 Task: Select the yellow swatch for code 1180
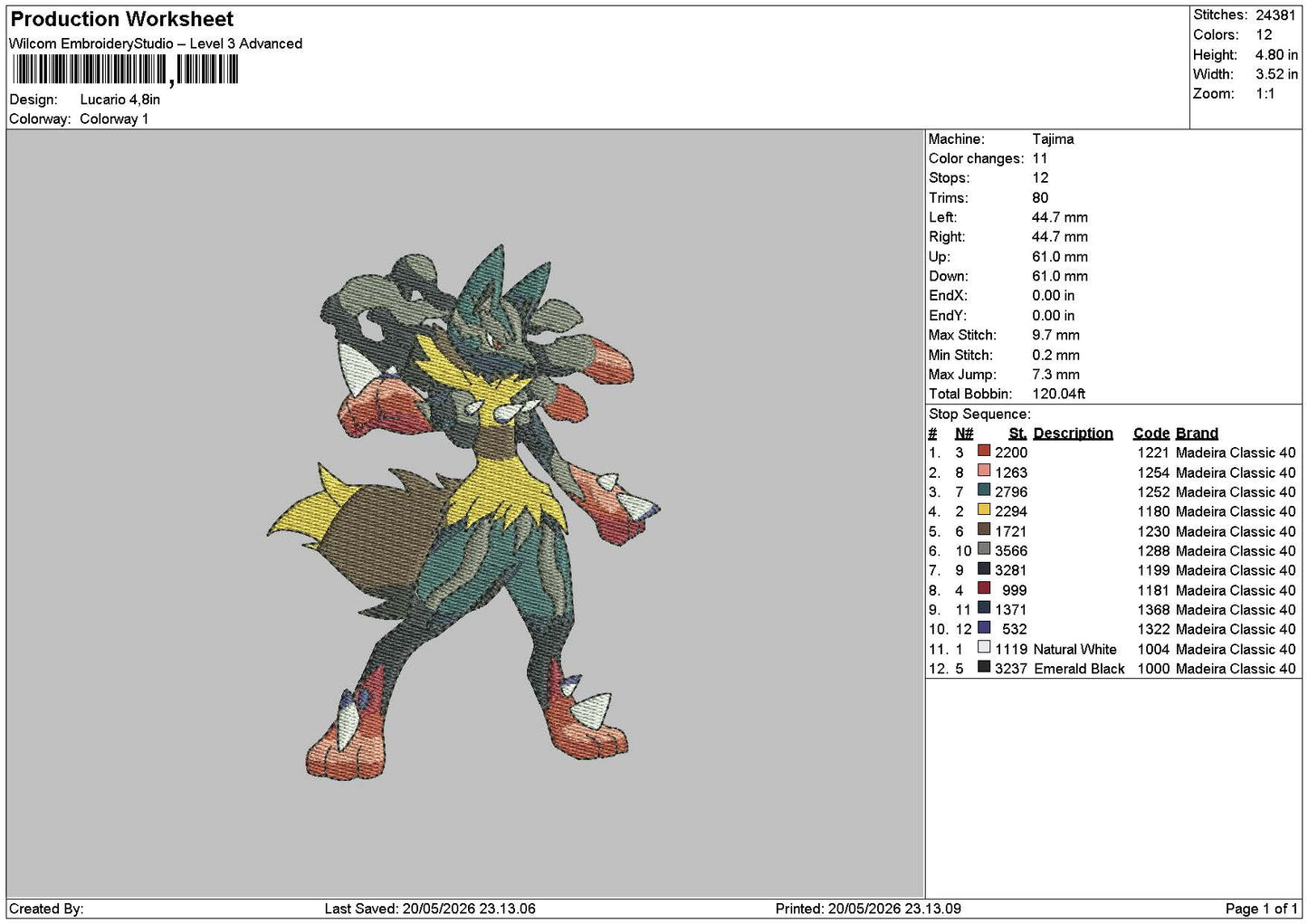tap(984, 510)
